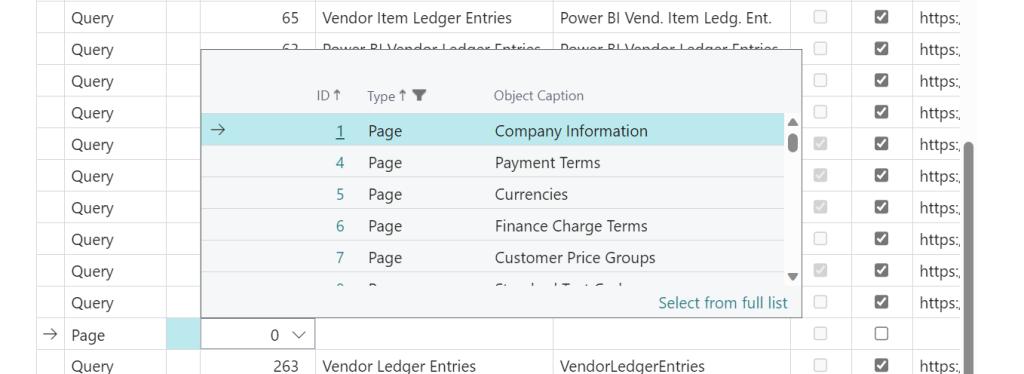The image size is (1024, 374).
Task: Click the main page vertical scrollbar
Action: (x=969, y=258)
